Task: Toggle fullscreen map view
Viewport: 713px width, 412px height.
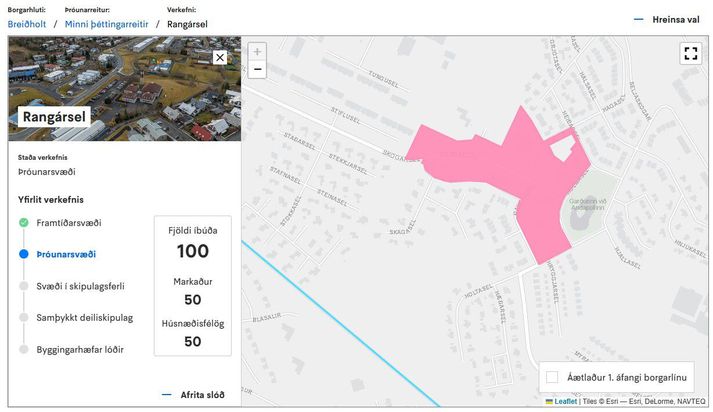Action: tap(690, 54)
